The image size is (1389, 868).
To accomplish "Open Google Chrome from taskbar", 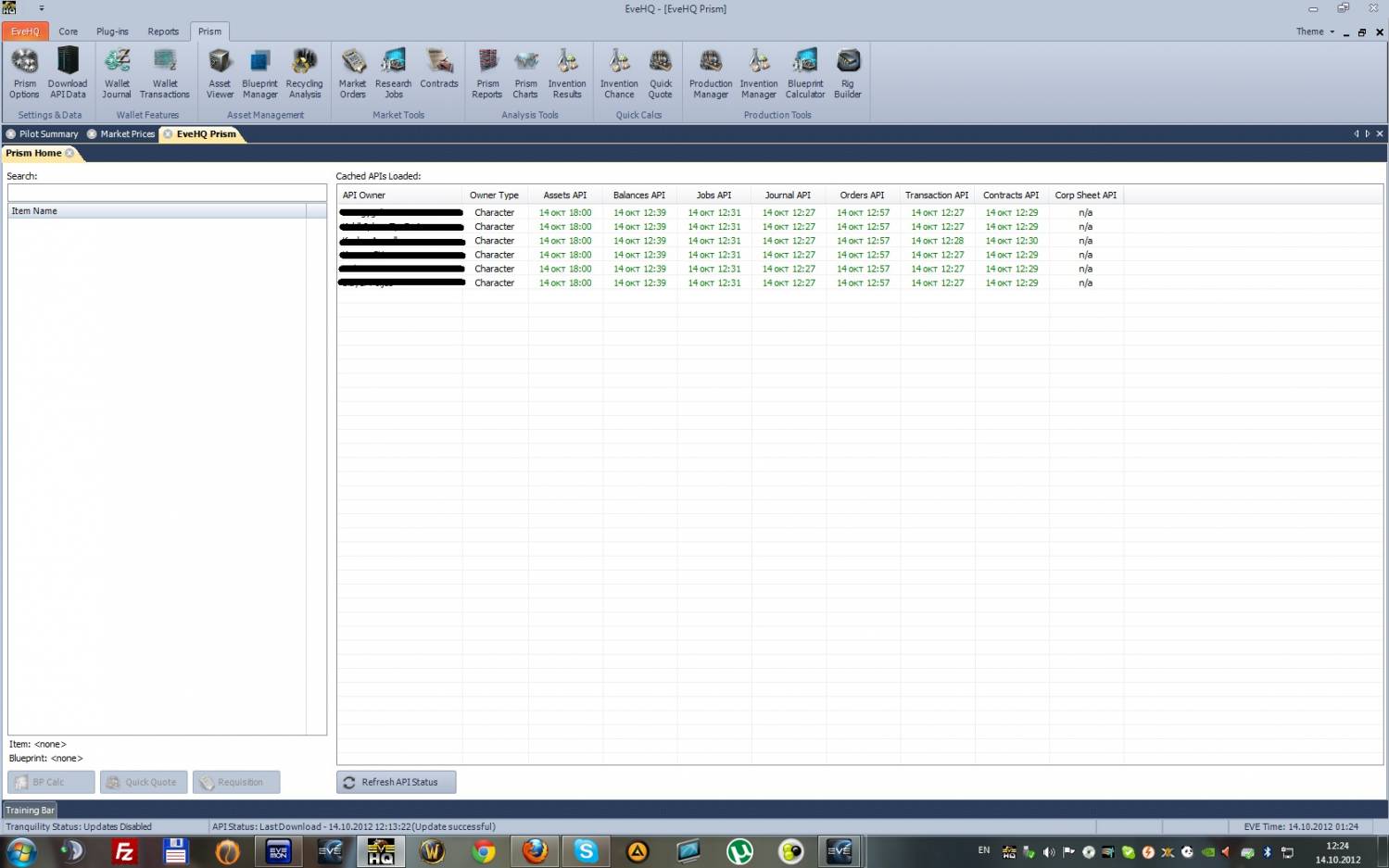I will (483, 851).
